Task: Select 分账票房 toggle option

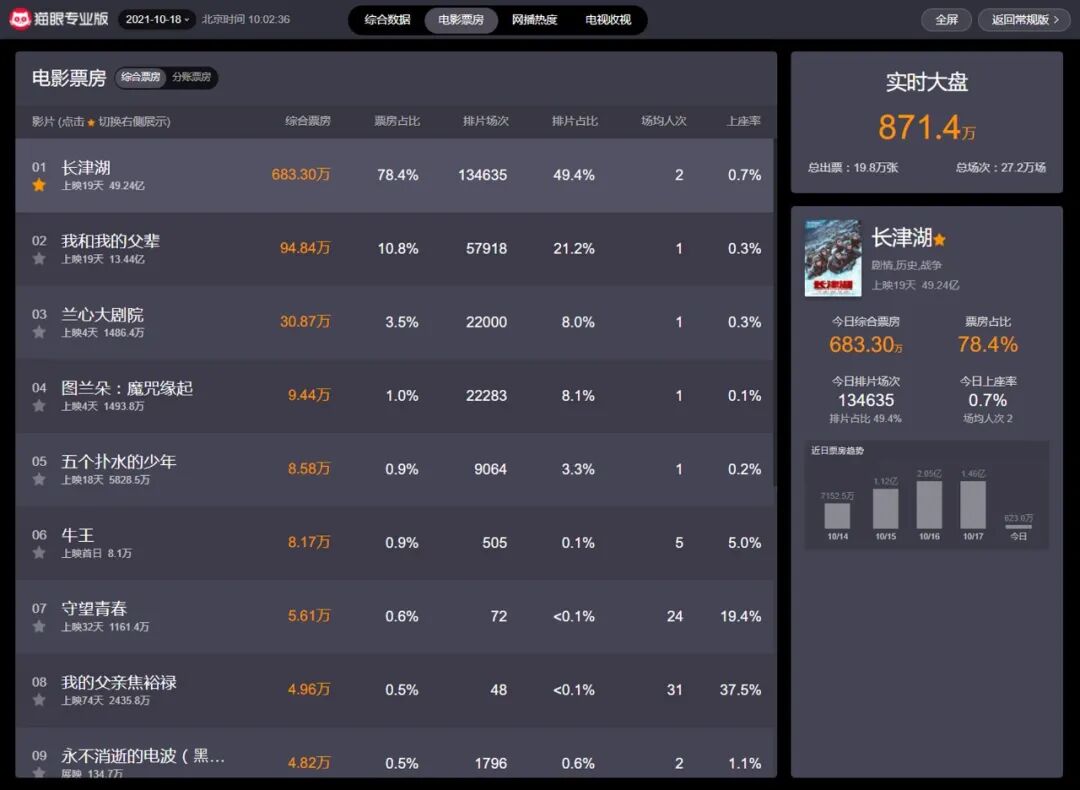Action: [191, 77]
